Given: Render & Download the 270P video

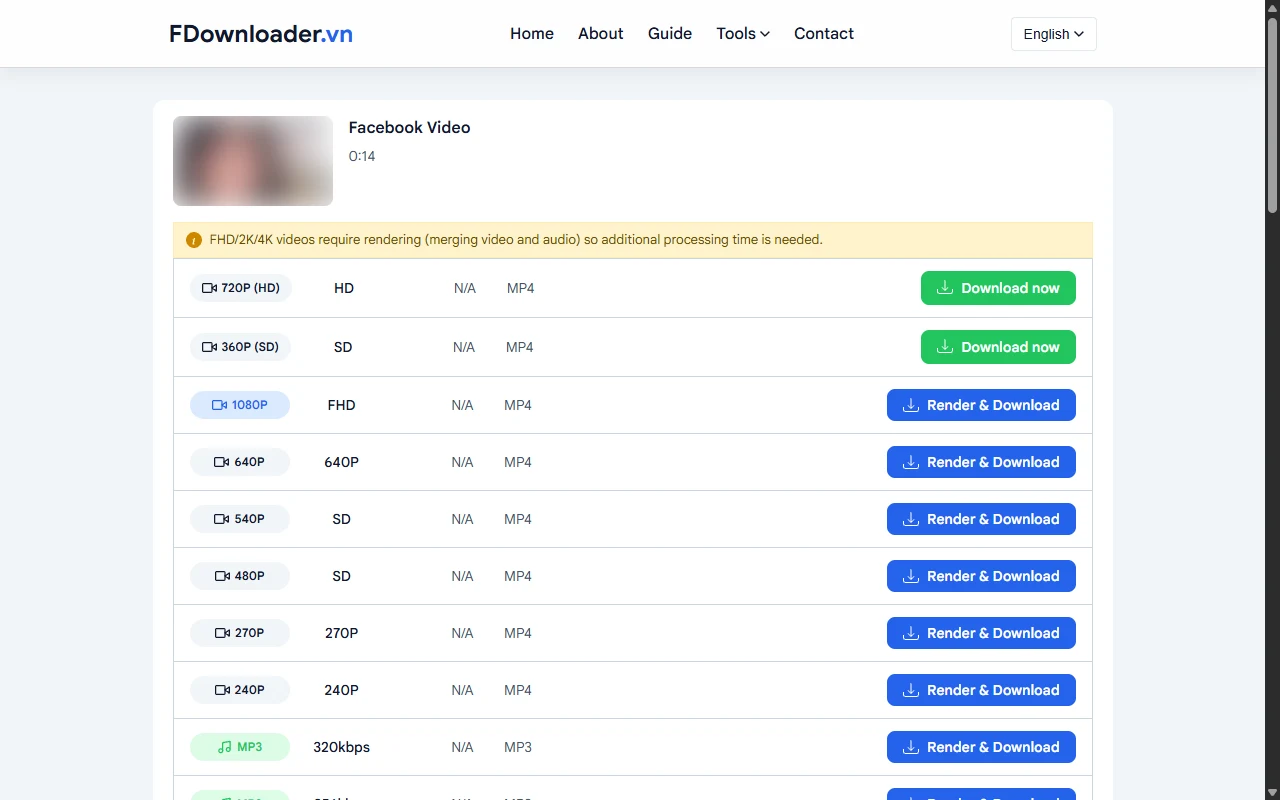Looking at the screenshot, I should coord(981,633).
